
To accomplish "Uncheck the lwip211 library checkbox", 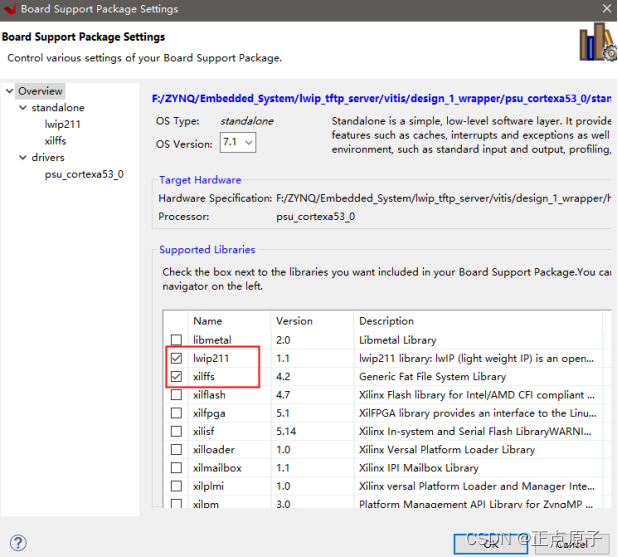I will click(x=176, y=358).
